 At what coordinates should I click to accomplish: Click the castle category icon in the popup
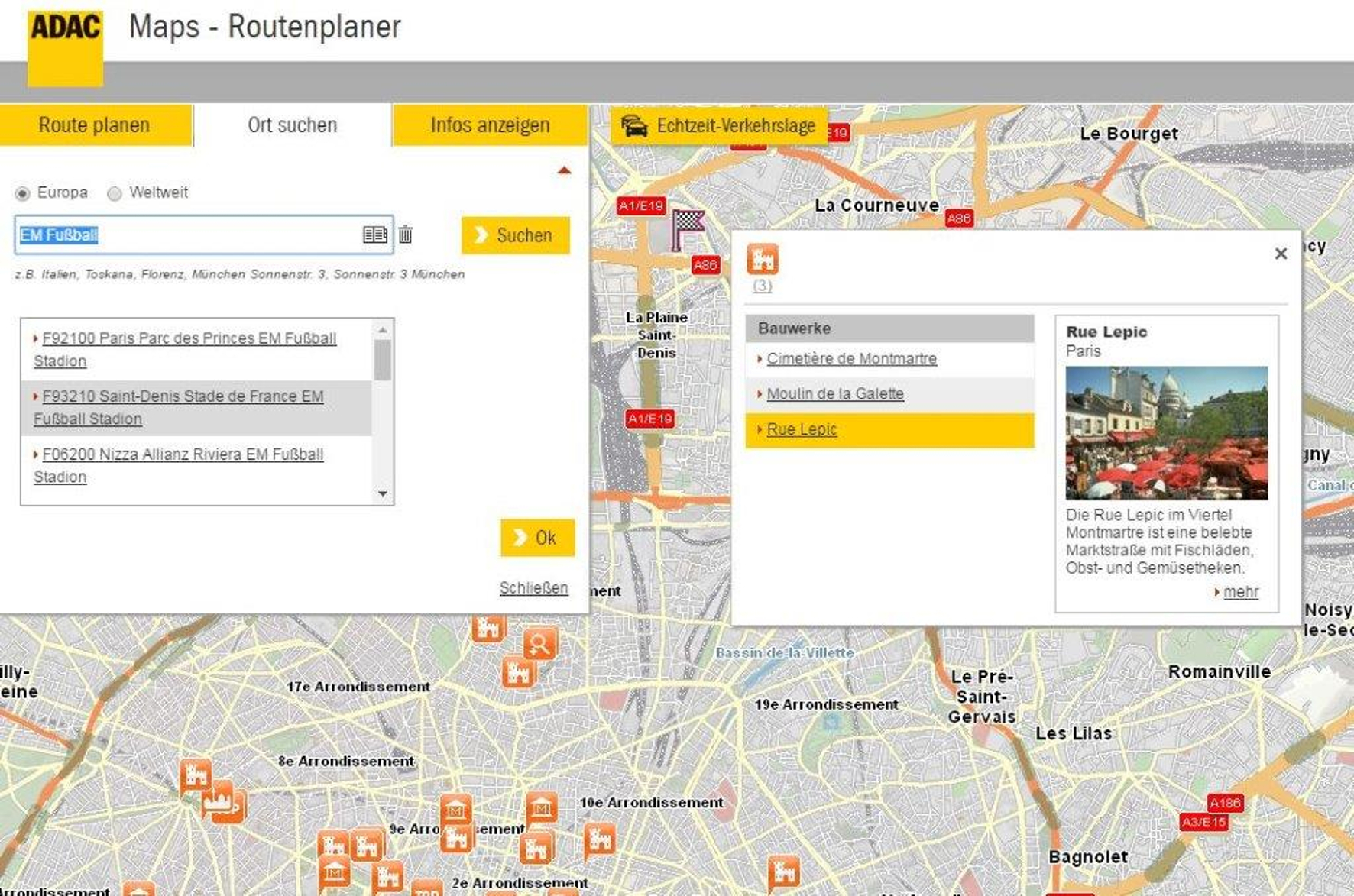[763, 259]
